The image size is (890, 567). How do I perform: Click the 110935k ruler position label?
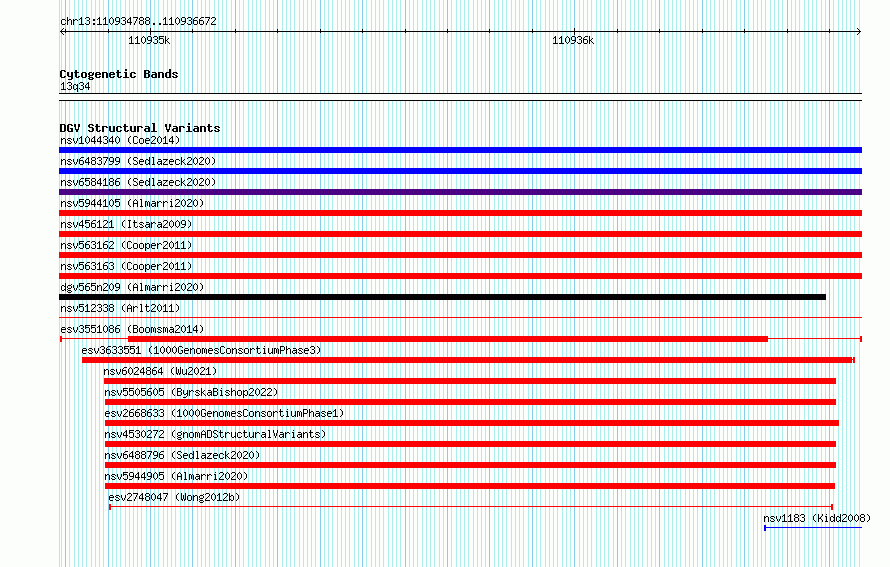pyautogui.click(x=149, y=40)
